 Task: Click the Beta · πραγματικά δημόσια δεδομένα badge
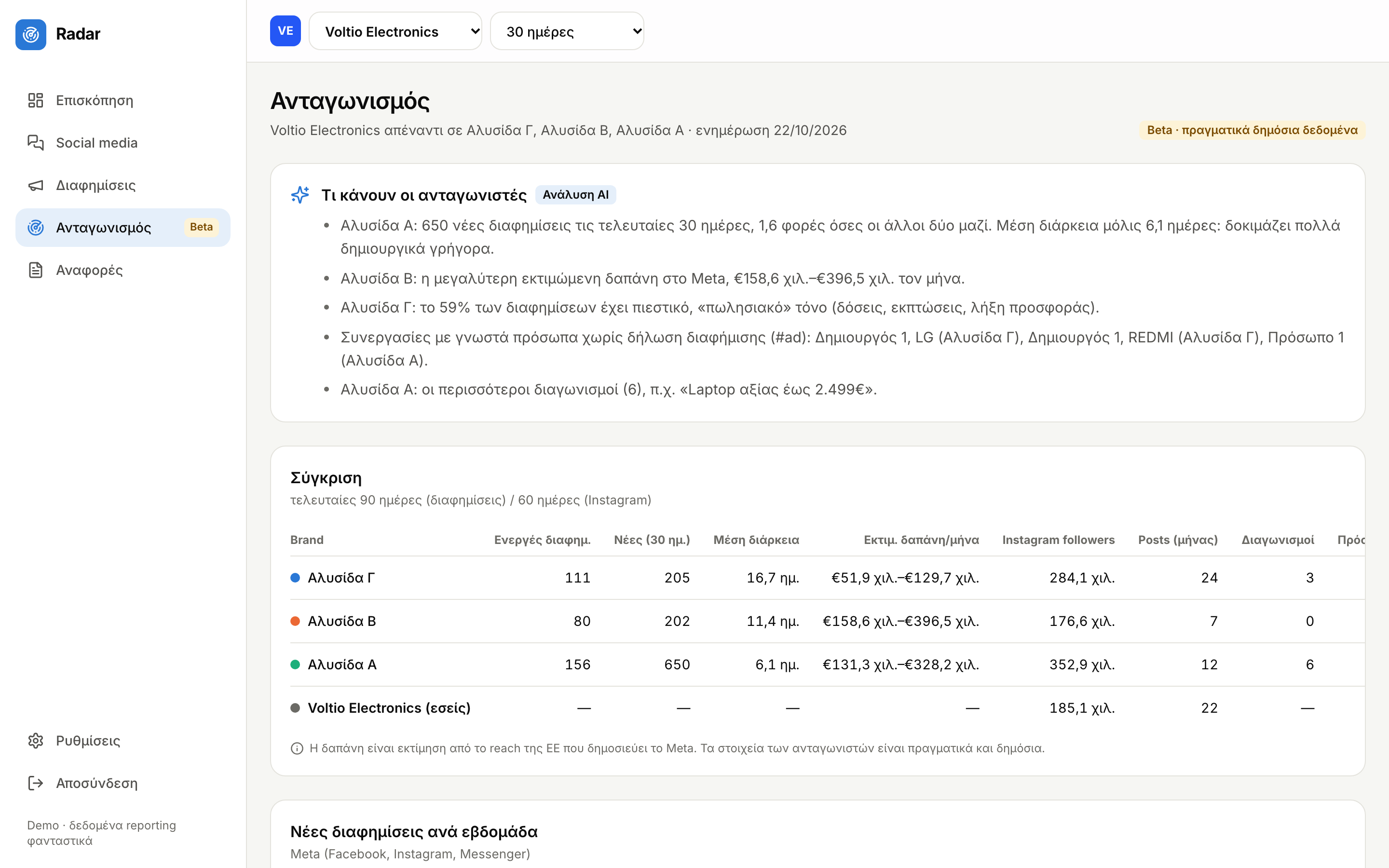tap(1252, 130)
